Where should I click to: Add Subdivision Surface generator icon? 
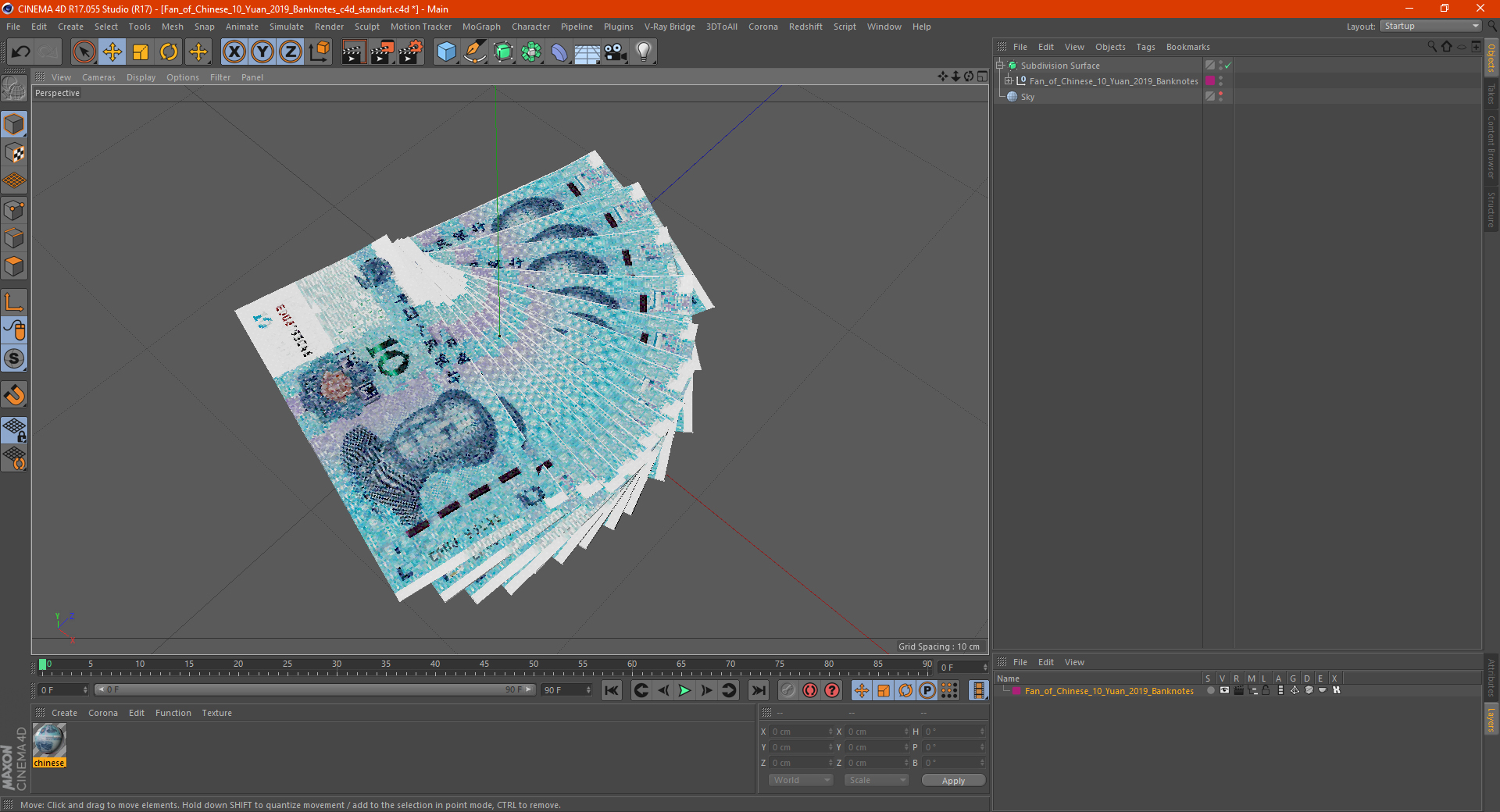pyautogui.click(x=503, y=52)
